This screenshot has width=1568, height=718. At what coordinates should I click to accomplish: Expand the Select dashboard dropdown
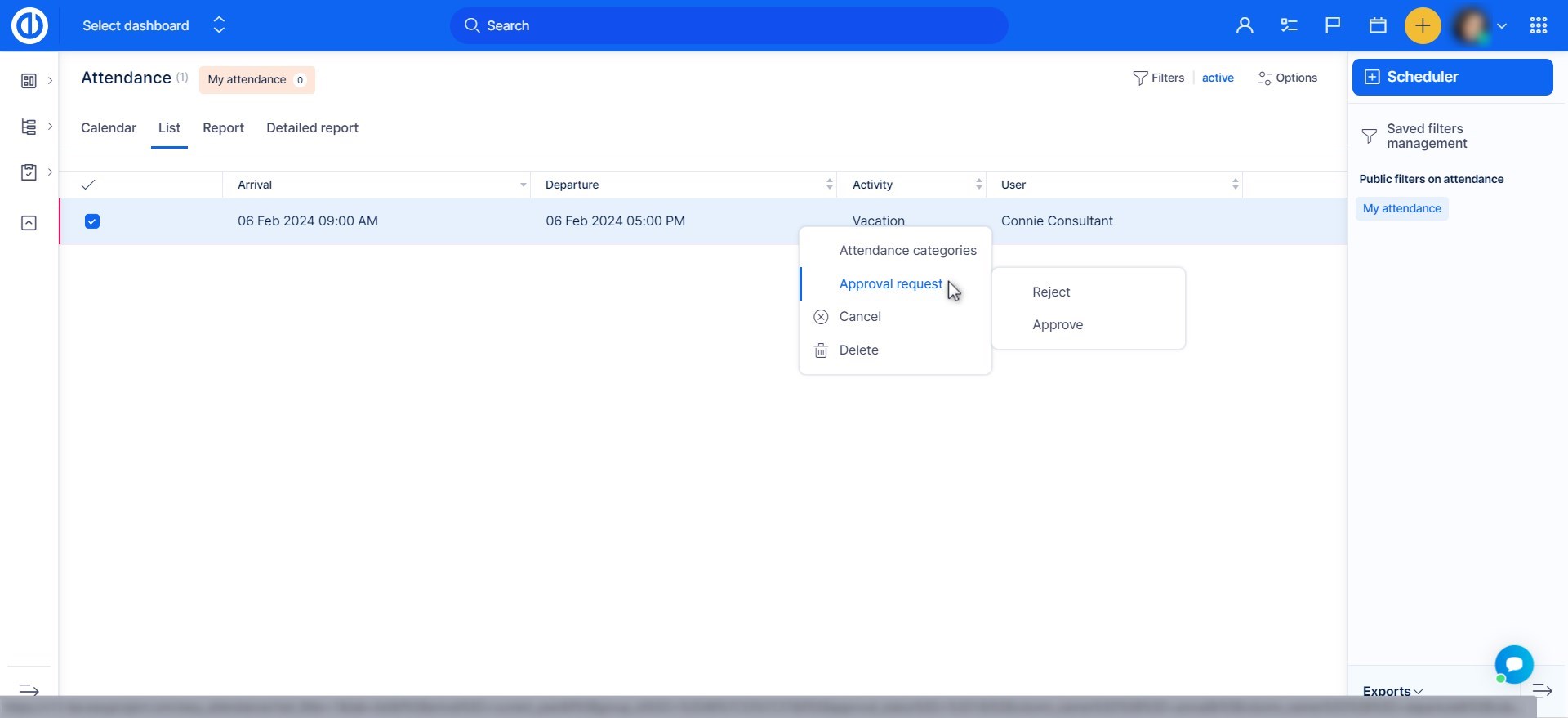coord(154,26)
